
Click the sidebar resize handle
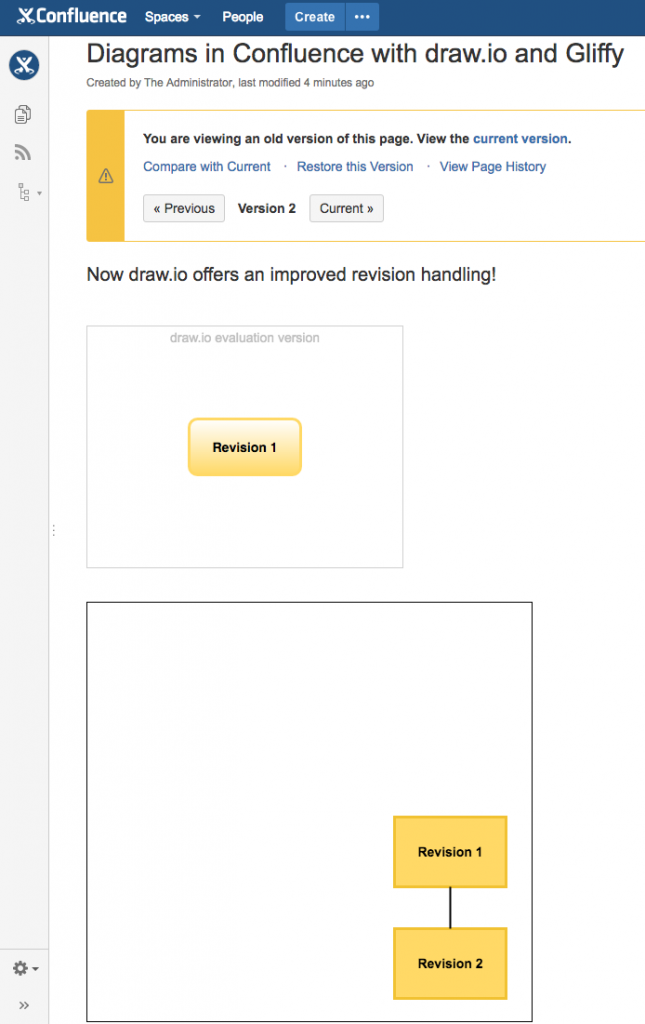coord(54,530)
